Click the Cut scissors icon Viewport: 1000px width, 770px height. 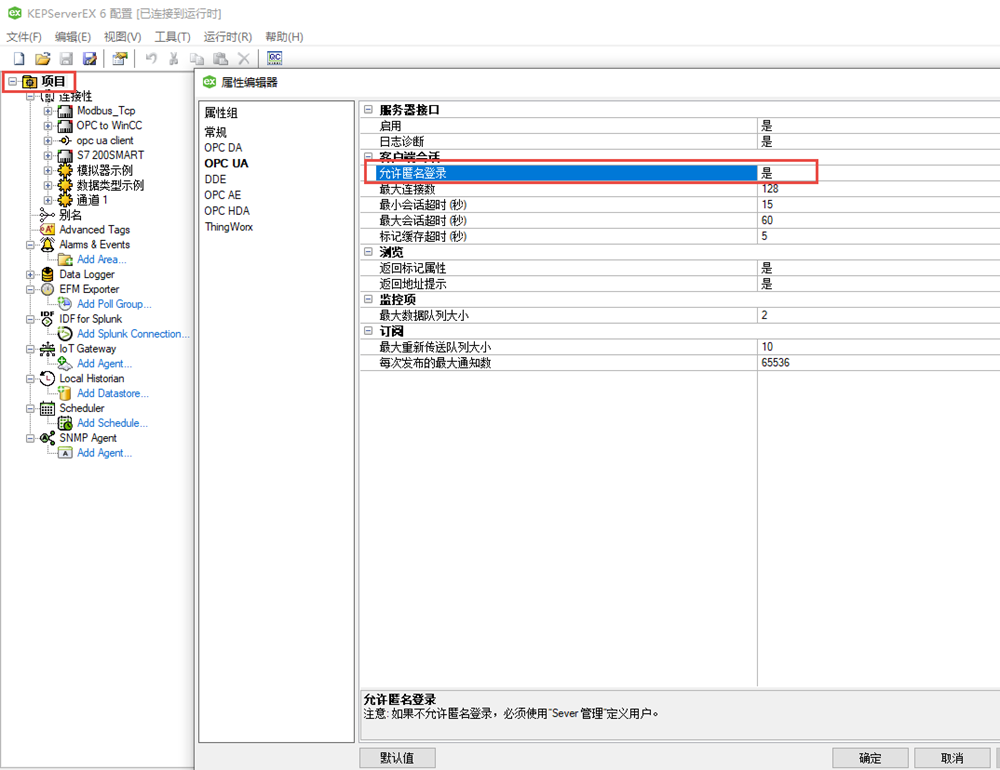[x=173, y=59]
